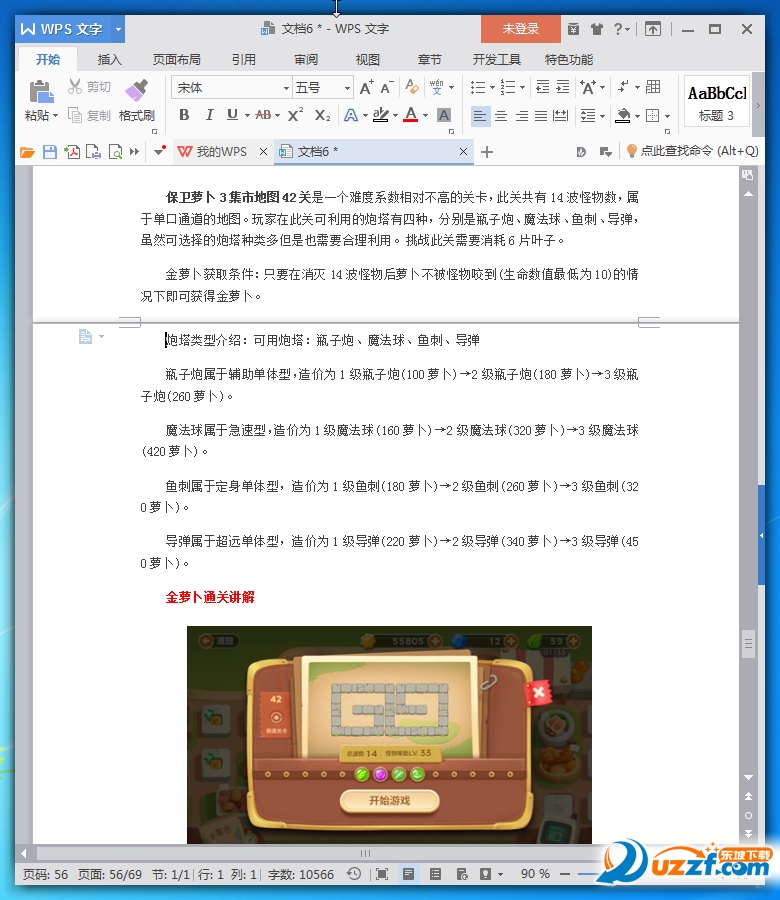This screenshot has width=780, height=900.
Task: Decrease paragraph indent
Action: point(542,87)
